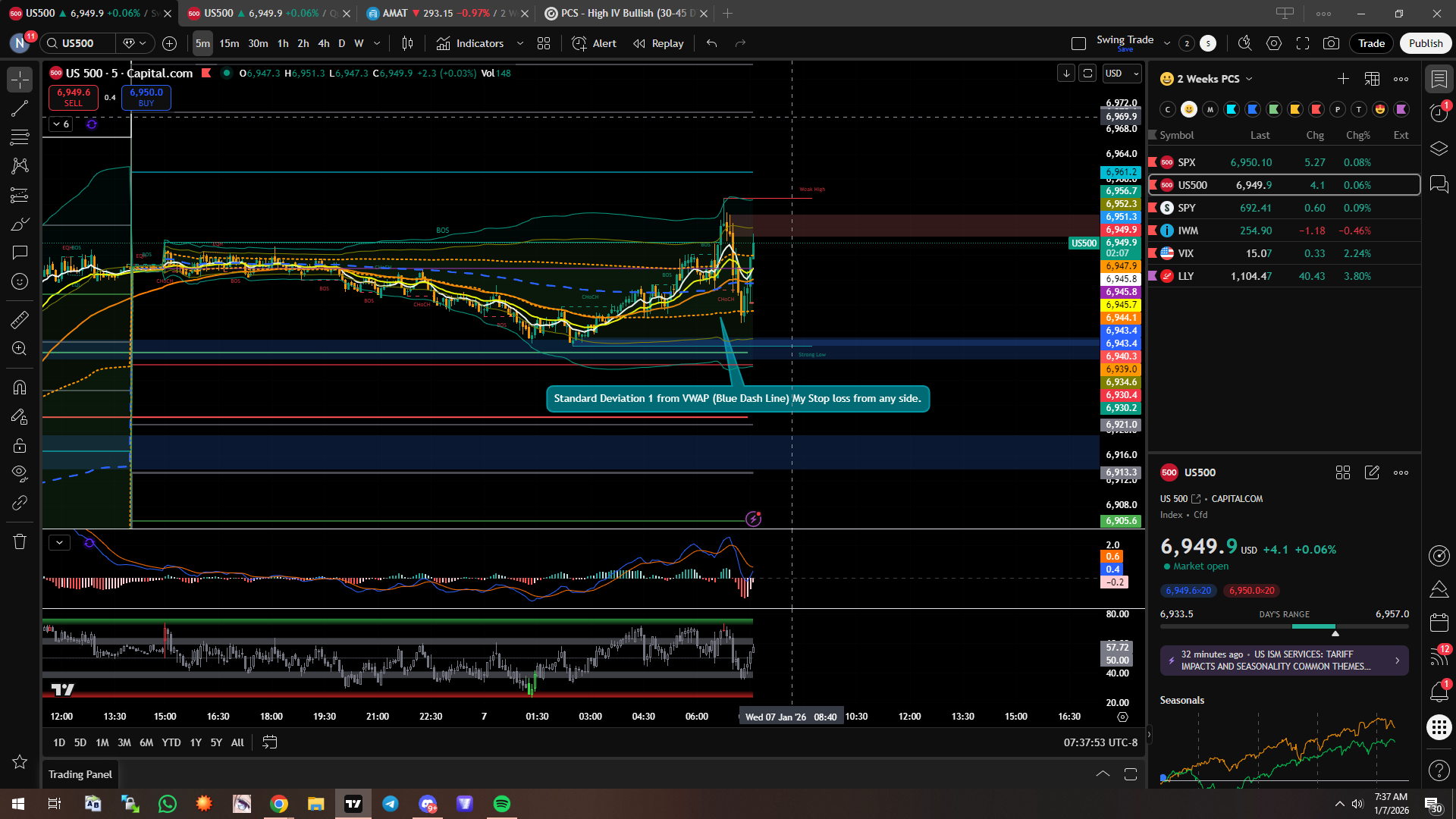
Task: Select the red flag color in watchlist
Action: (x=1316, y=109)
